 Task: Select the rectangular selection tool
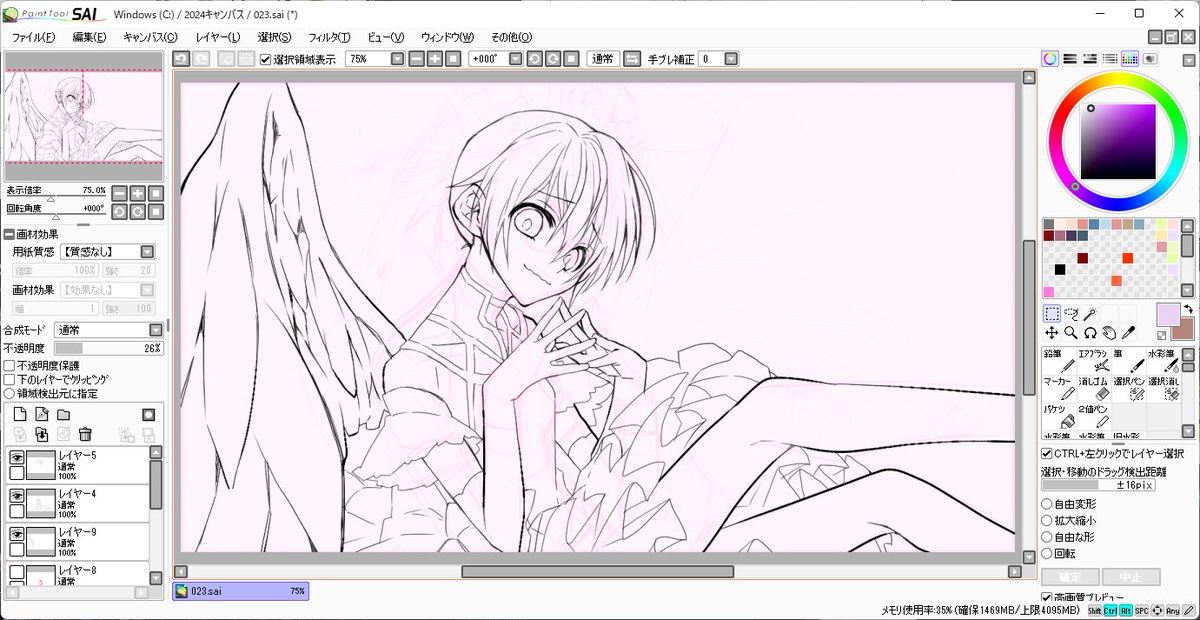click(1052, 314)
